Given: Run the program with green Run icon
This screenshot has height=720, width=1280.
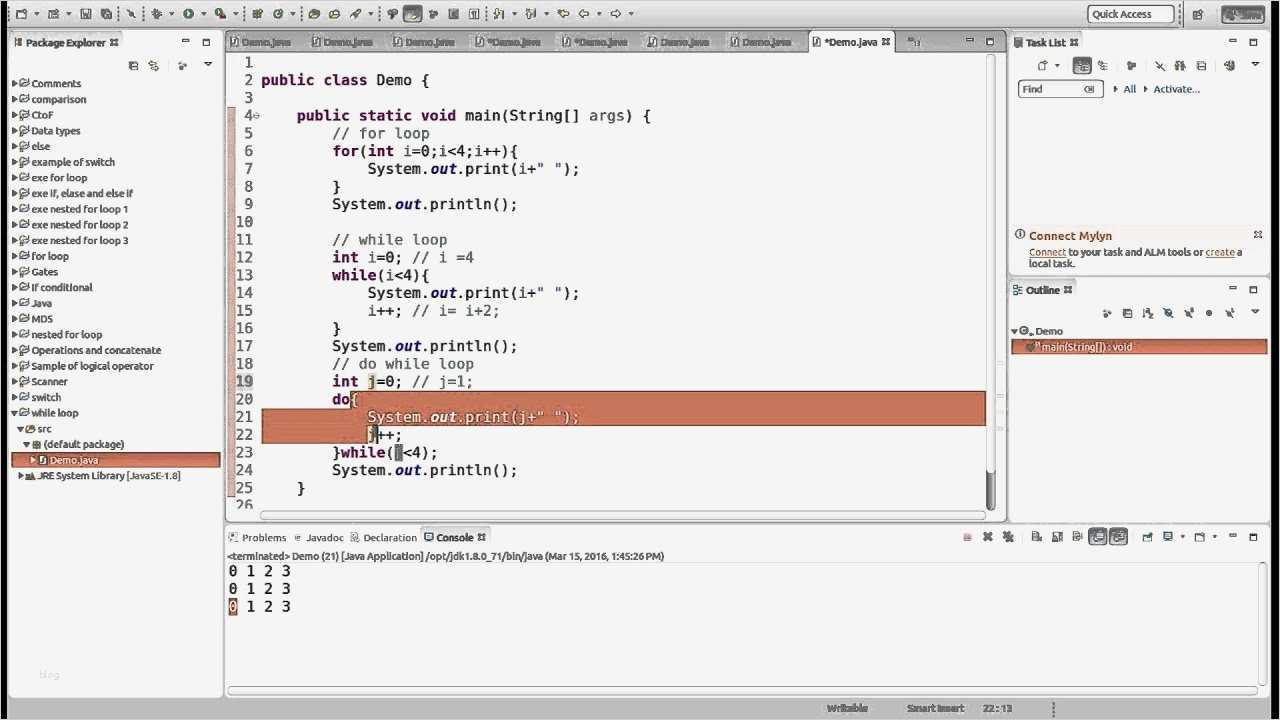Looking at the screenshot, I should [x=187, y=14].
